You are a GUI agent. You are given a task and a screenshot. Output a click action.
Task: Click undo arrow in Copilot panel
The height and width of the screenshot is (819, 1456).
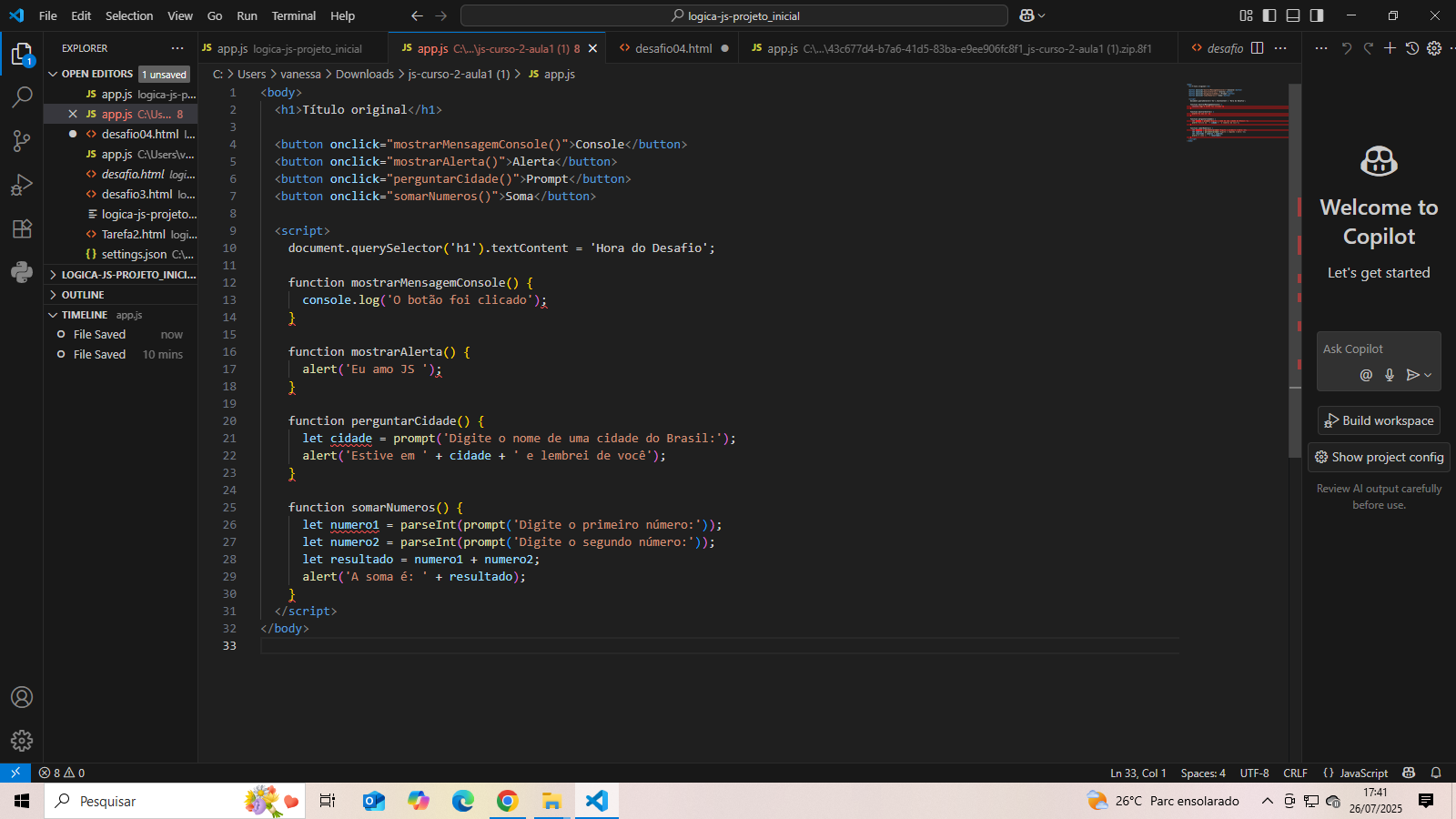point(1346,48)
